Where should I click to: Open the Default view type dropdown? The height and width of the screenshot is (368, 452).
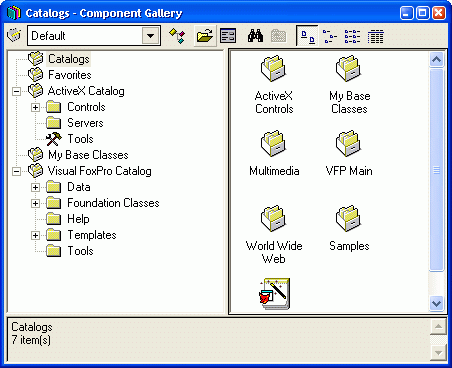(x=151, y=35)
